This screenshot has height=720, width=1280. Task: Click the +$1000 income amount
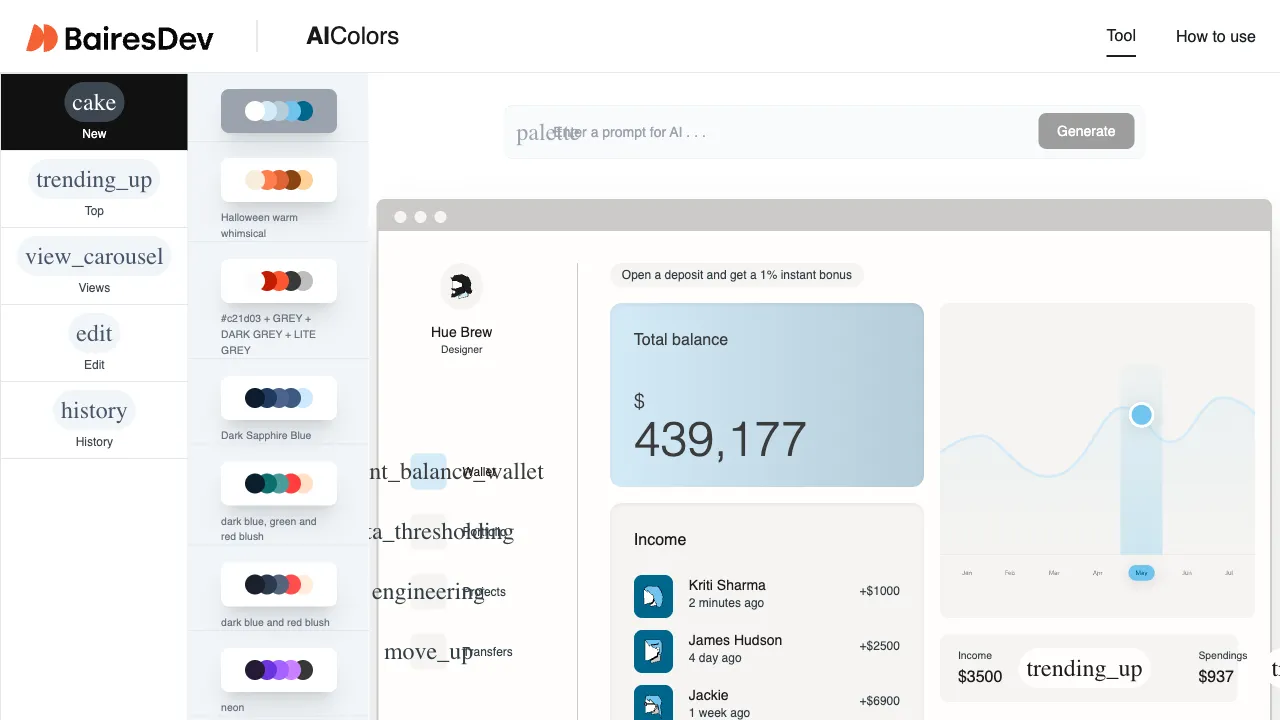tap(879, 591)
